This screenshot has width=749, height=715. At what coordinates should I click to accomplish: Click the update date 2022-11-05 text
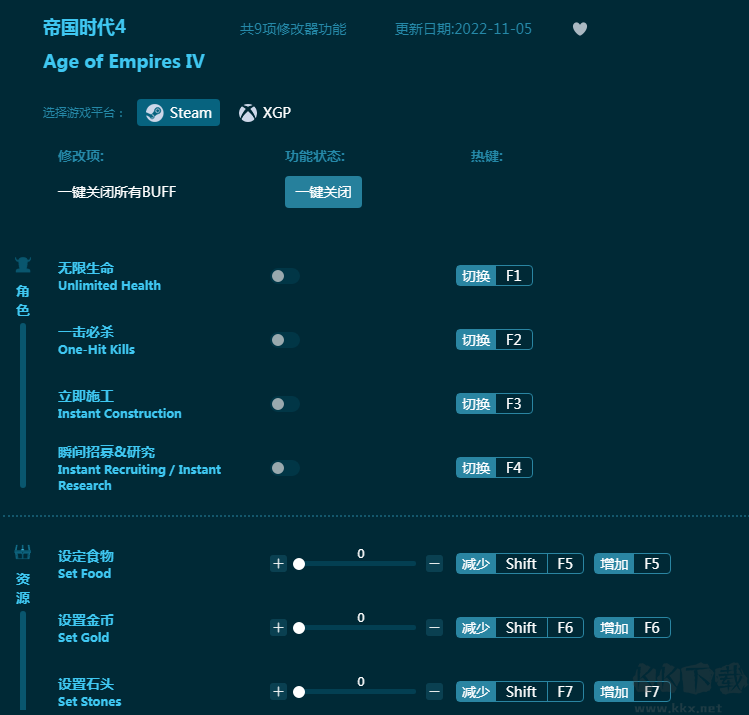click(x=463, y=29)
